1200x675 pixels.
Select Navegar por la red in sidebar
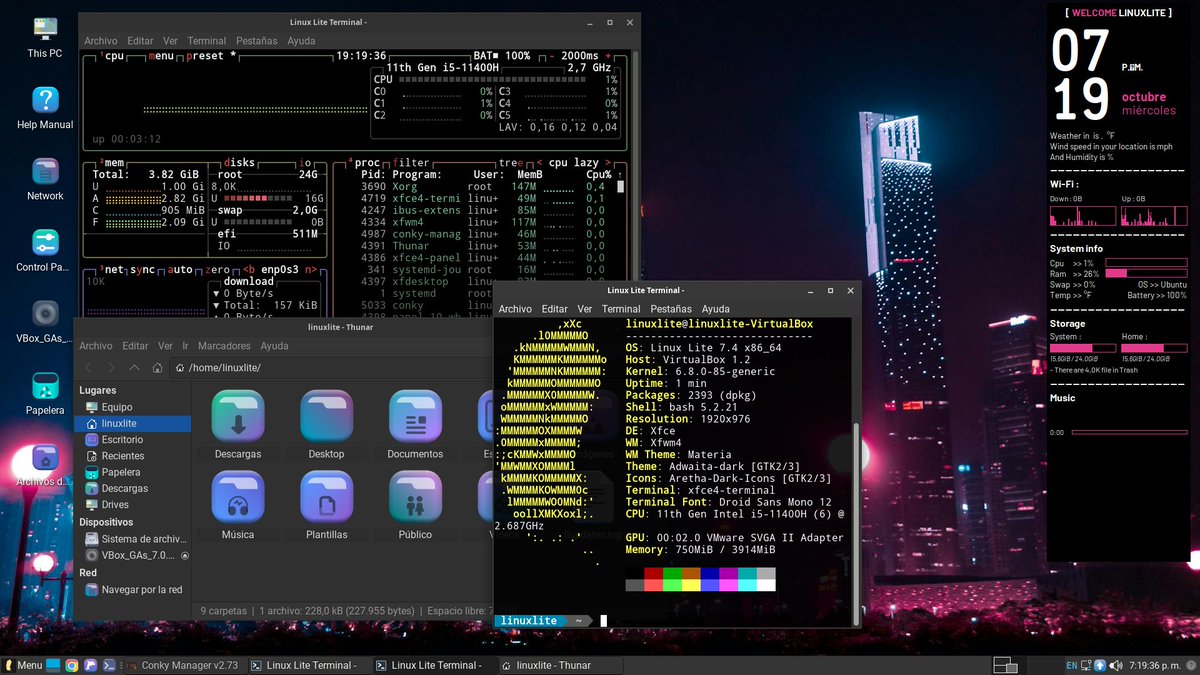tap(133, 590)
